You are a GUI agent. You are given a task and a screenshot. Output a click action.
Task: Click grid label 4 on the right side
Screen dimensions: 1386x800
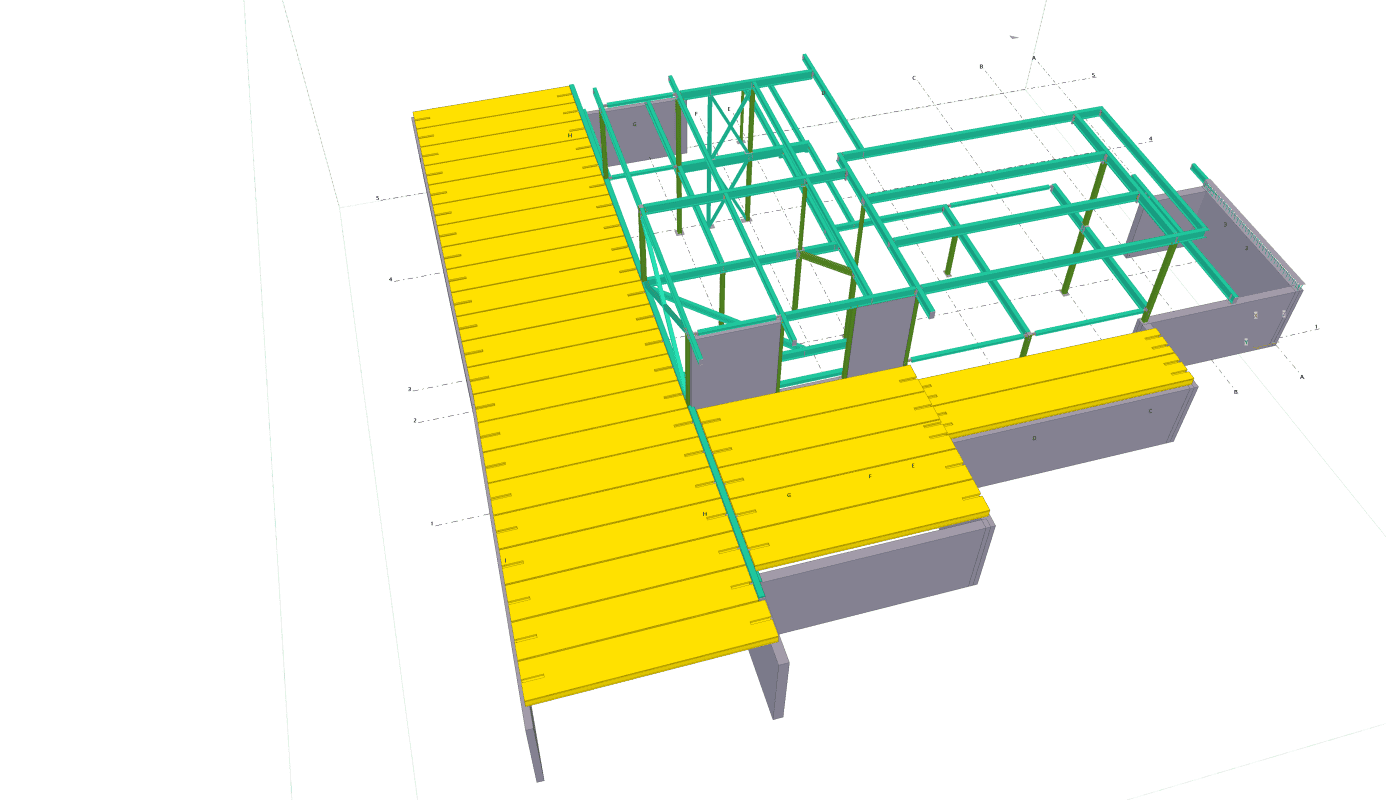coord(1150,139)
